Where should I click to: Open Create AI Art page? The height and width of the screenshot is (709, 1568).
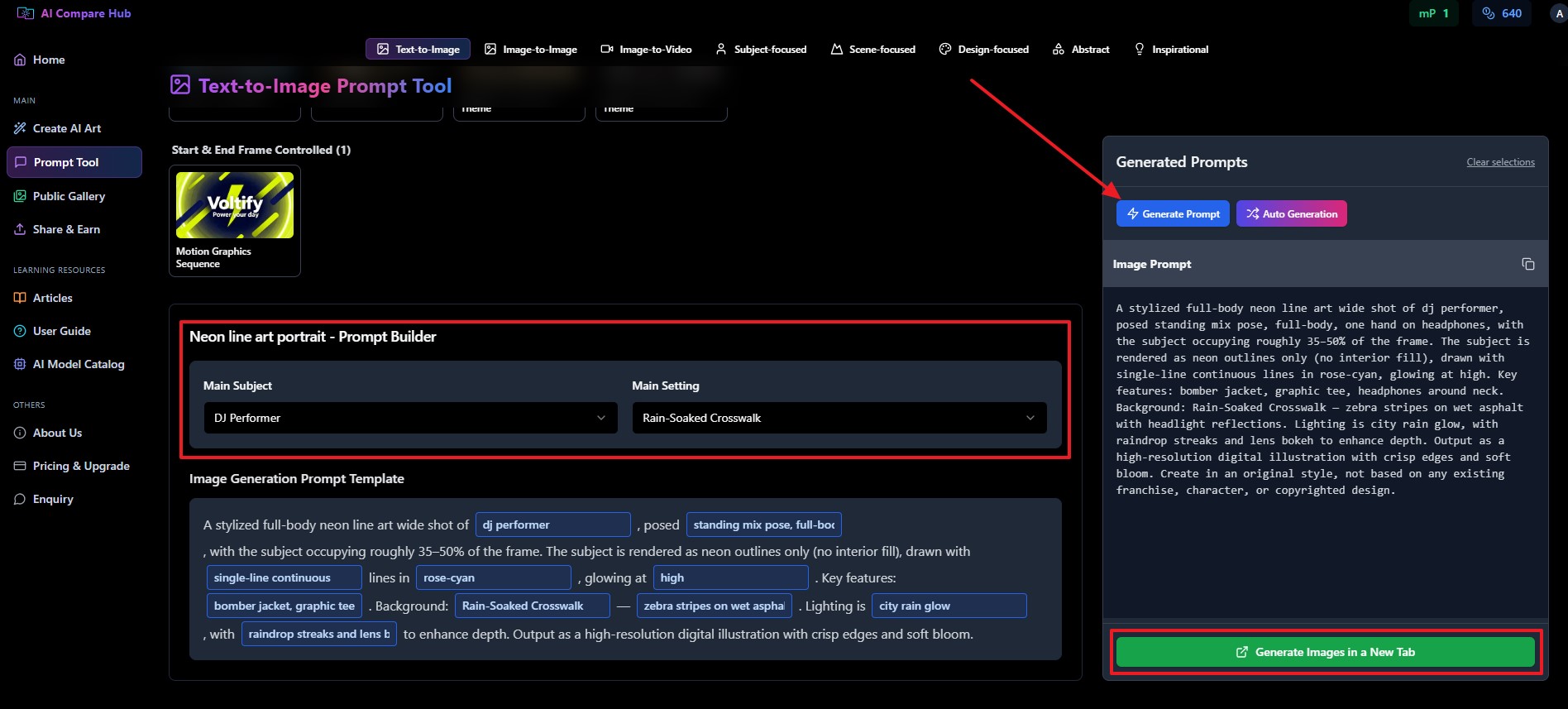click(74, 128)
